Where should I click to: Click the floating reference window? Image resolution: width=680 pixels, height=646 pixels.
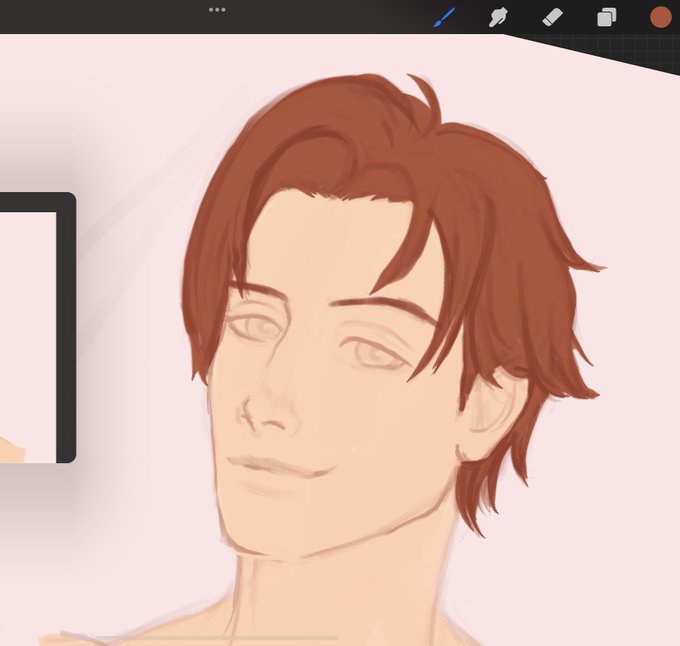pos(38,328)
